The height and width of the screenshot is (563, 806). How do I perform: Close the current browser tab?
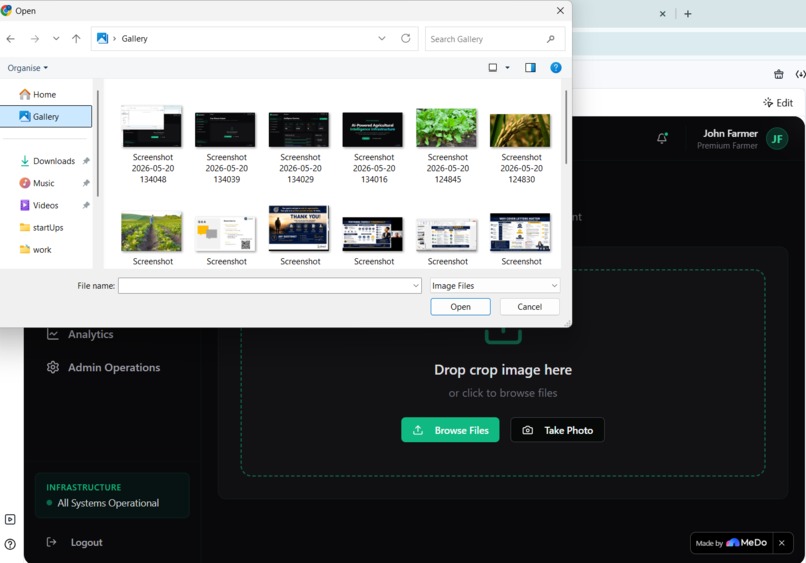coord(663,14)
